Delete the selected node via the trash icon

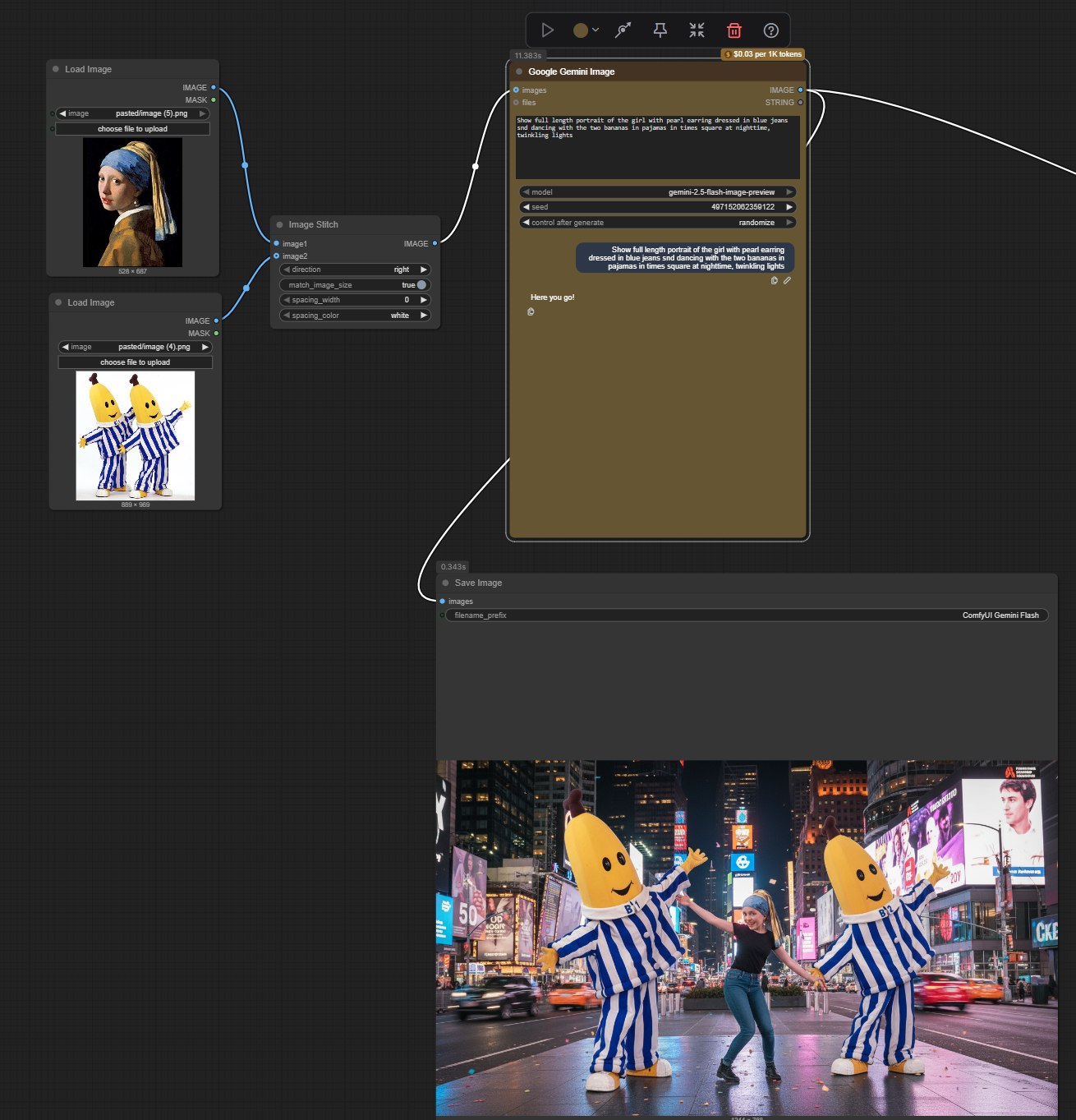[x=733, y=30]
